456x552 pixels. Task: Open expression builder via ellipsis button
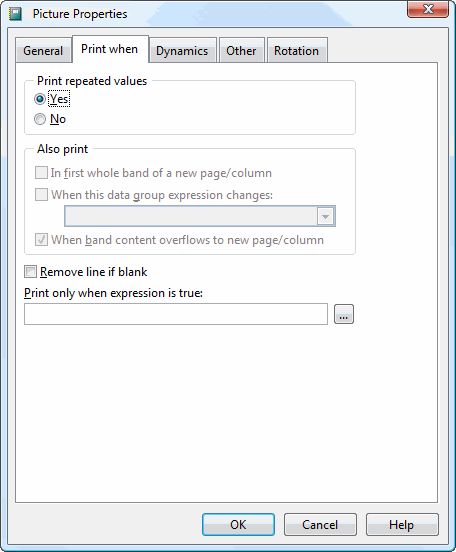[x=344, y=314]
